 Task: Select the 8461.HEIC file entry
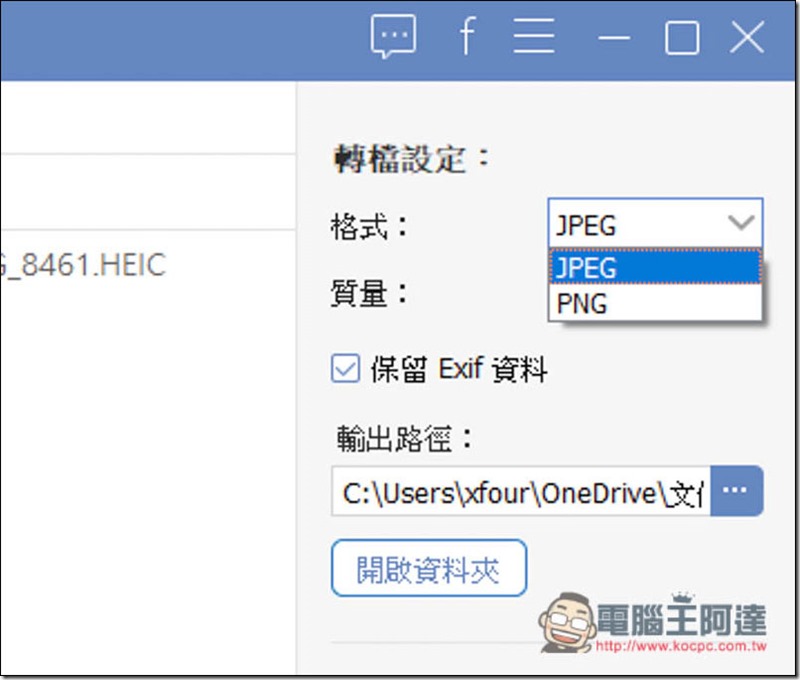tap(83, 264)
